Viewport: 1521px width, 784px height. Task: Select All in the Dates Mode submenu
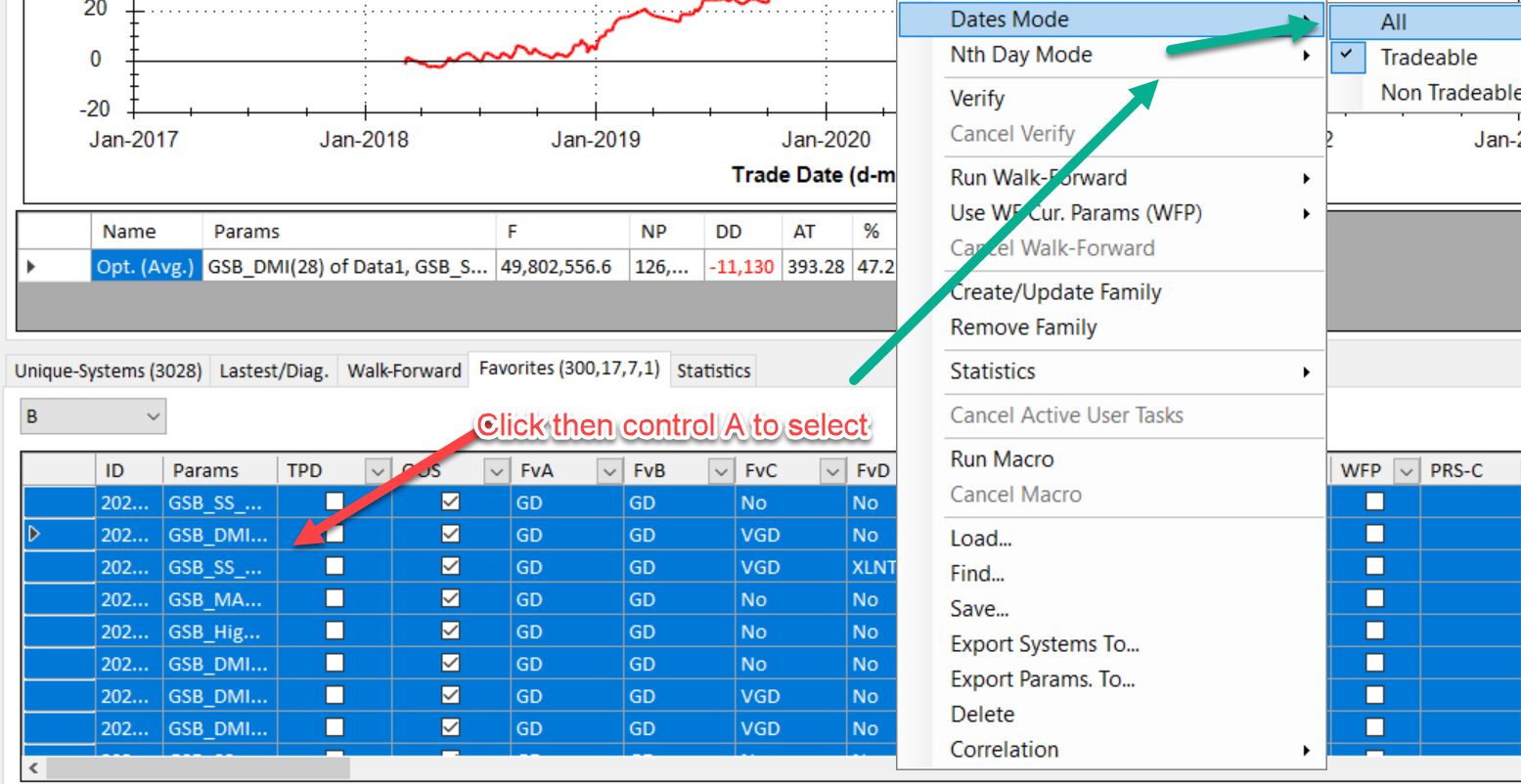click(x=1394, y=22)
